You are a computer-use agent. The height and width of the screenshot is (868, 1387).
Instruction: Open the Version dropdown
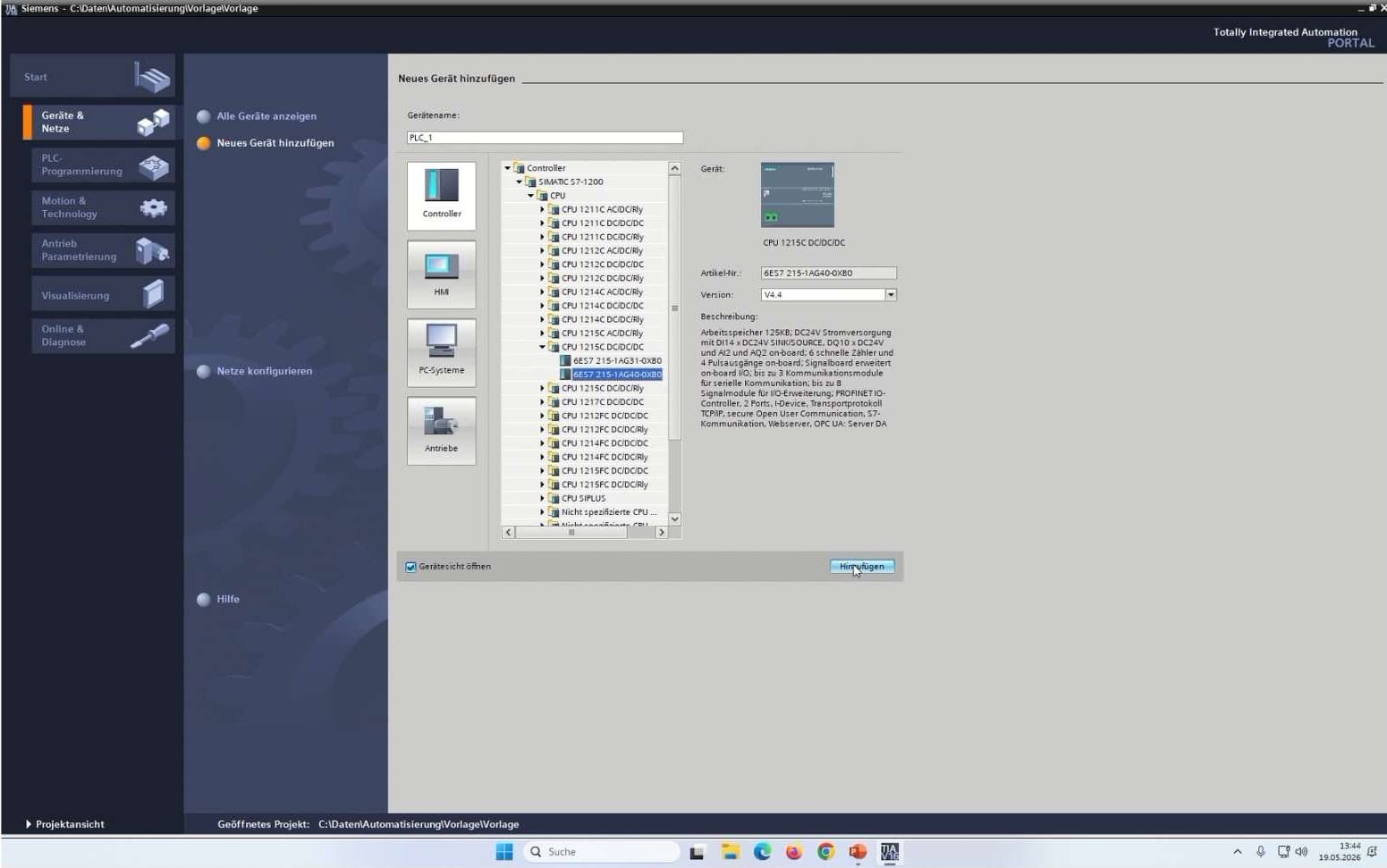point(891,295)
